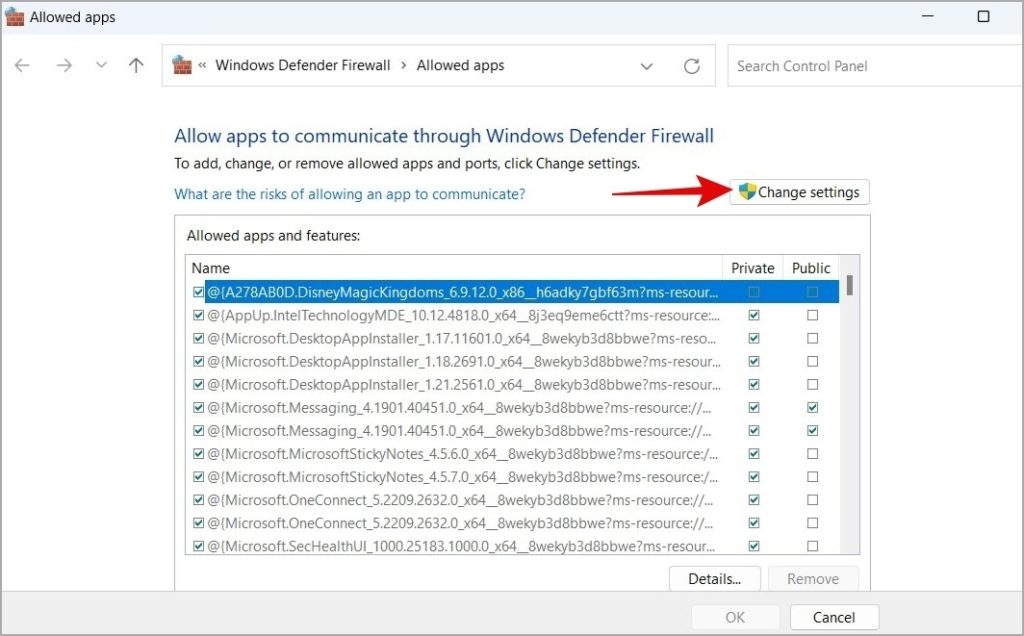1024x636 pixels.
Task: Toggle Private for SecHealthUI_1000.25183.1000.0
Action: click(754, 546)
